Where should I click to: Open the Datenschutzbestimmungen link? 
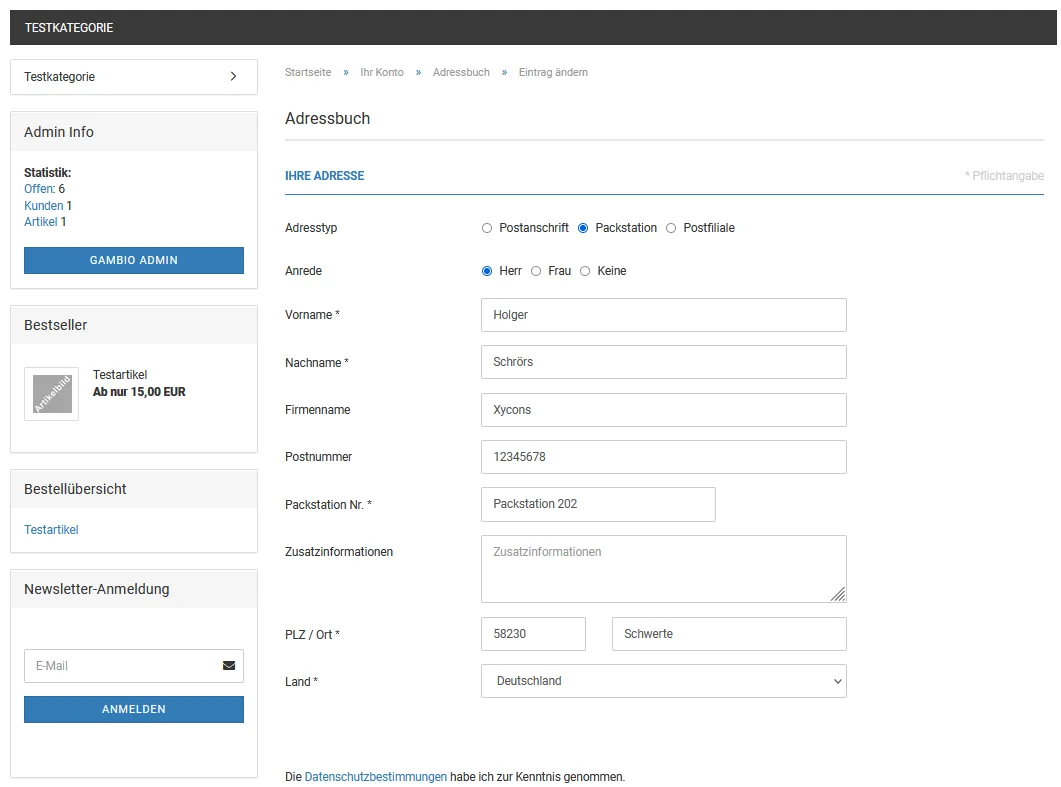[376, 777]
